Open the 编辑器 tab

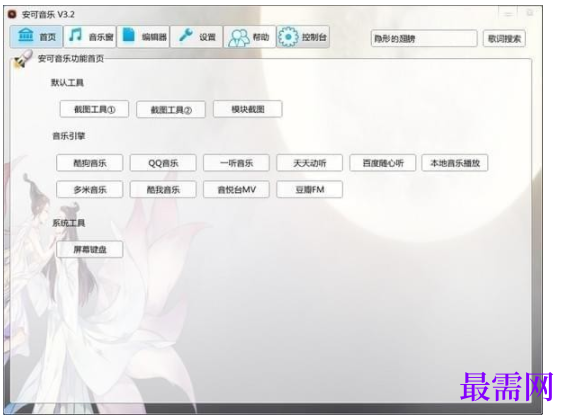[143, 36]
